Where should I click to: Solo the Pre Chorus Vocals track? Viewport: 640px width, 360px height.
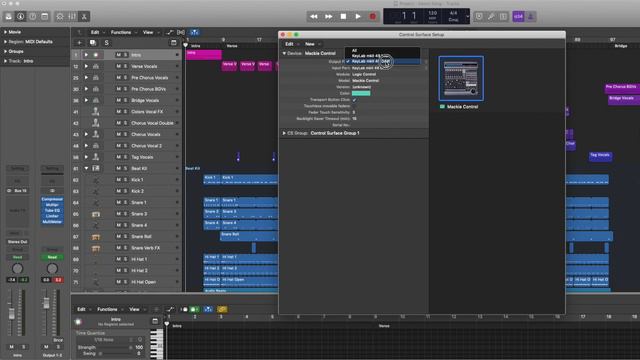coord(125,78)
